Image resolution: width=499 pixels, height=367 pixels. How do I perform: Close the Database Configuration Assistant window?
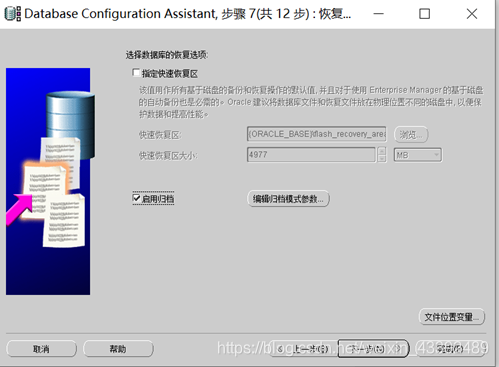click(472, 14)
